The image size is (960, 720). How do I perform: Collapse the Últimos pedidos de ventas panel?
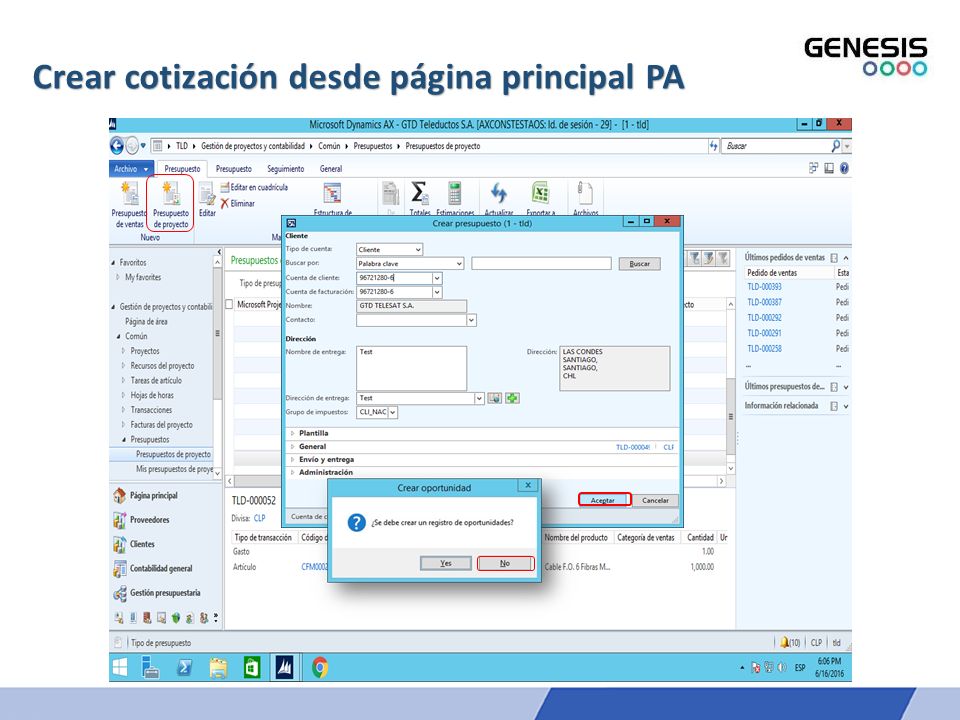pyautogui.click(x=846, y=258)
